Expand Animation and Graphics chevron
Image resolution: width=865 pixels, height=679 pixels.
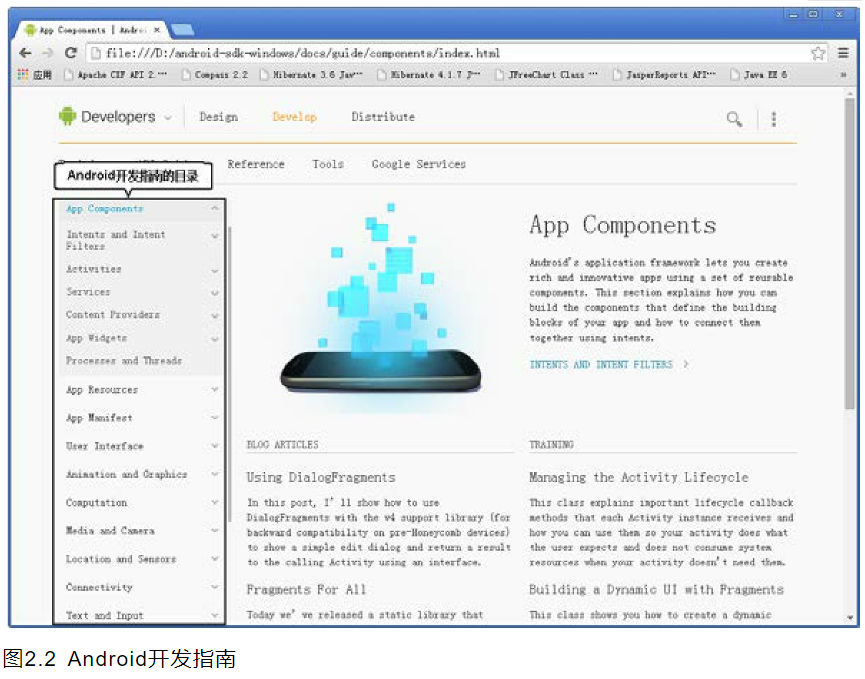[215, 474]
